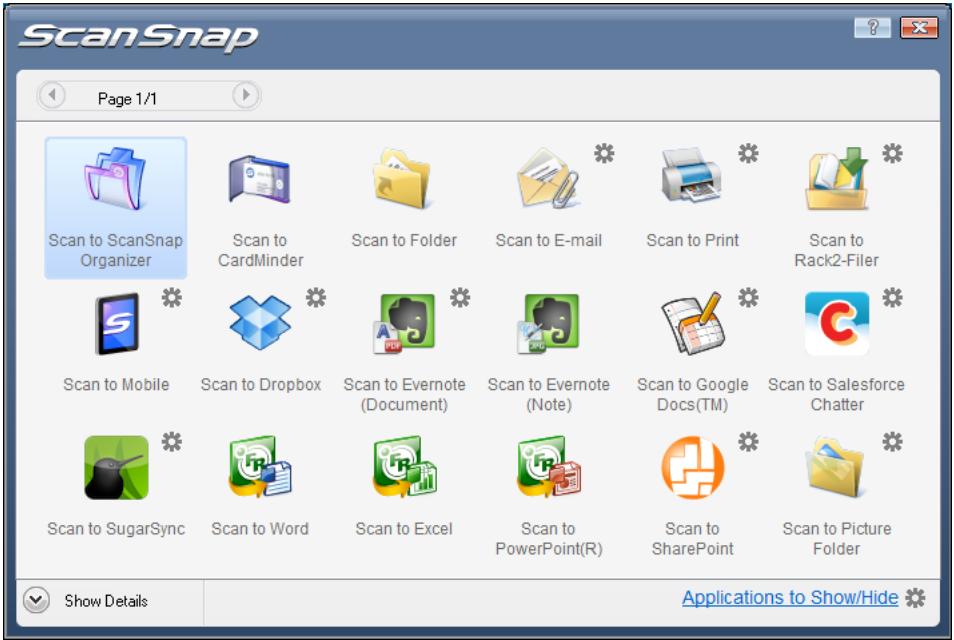Open settings gear for Scan to E-mail
Image resolution: width=954 pixels, height=640 pixels.
[x=604, y=153]
